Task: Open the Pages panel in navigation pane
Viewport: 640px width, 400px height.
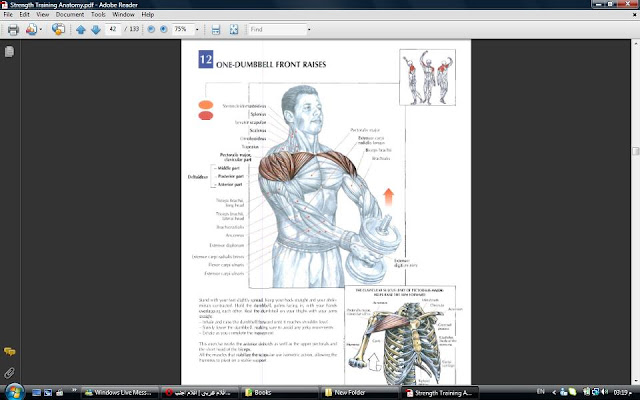Action: [9, 51]
